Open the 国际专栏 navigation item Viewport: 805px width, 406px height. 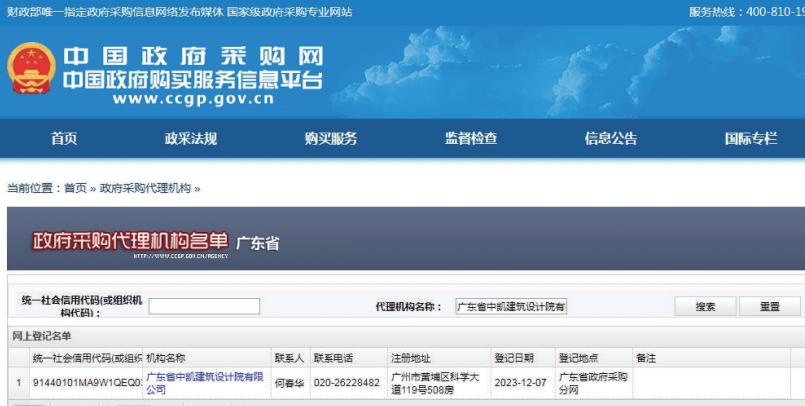tap(751, 139)
